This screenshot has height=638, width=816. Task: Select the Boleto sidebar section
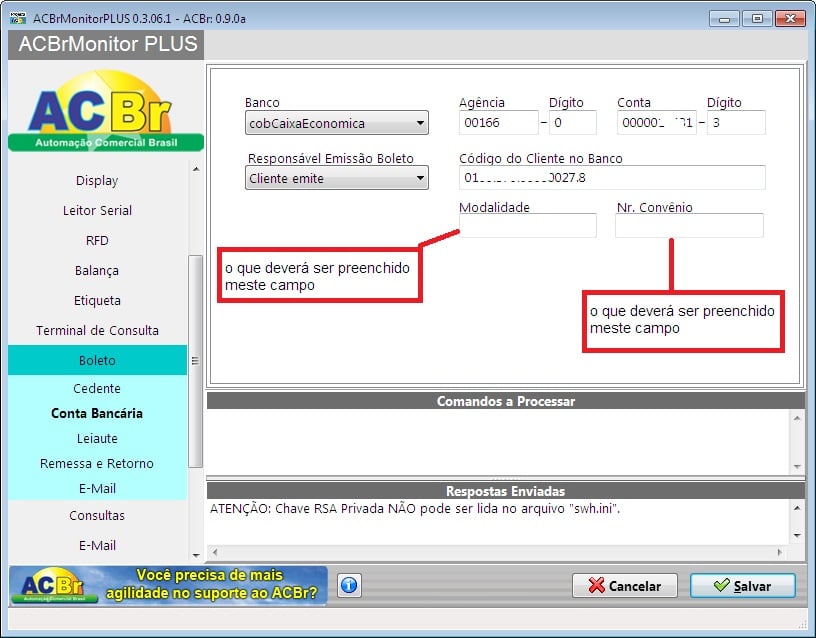click(x=97, y=360)
